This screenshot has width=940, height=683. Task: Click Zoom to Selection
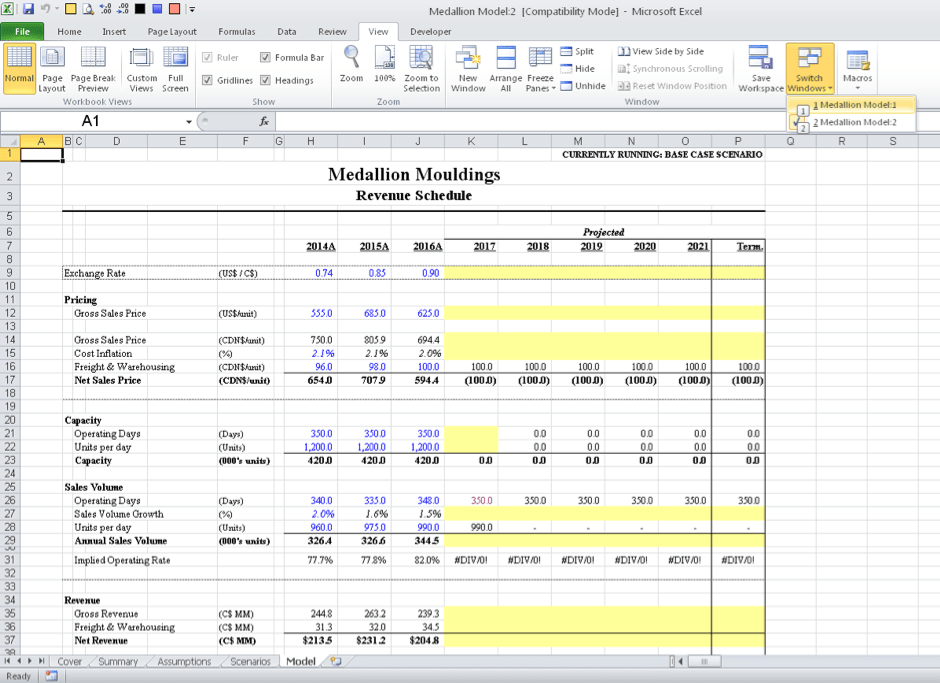point(421,68)
